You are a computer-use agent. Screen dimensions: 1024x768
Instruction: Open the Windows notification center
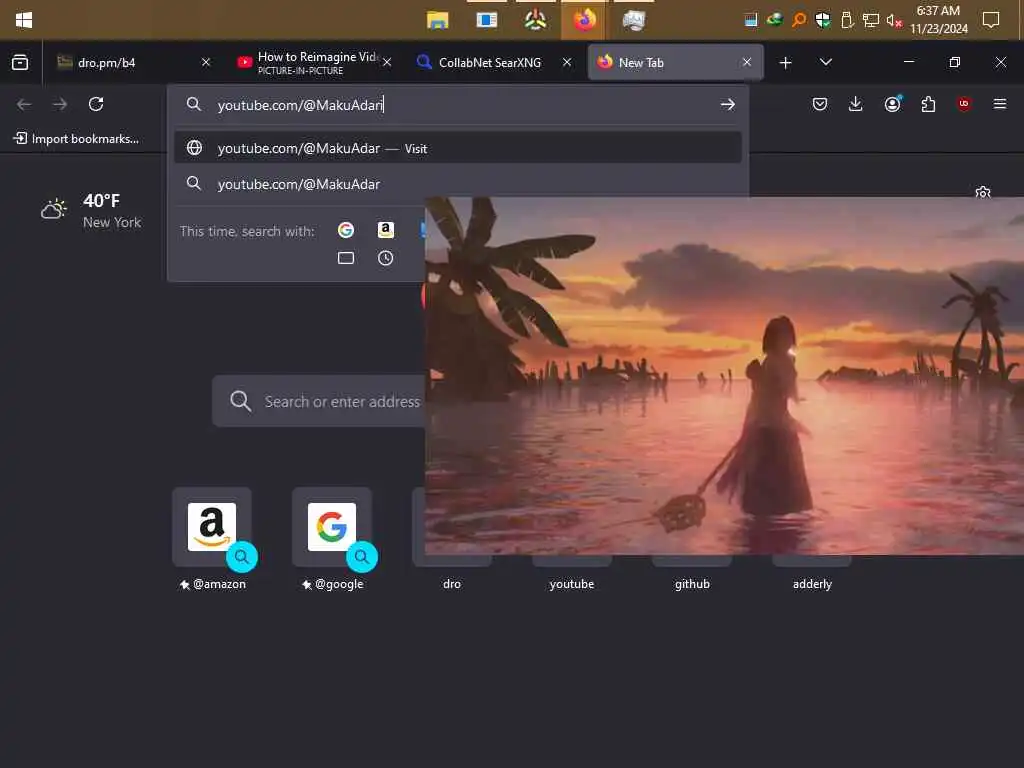click(991, 20)
